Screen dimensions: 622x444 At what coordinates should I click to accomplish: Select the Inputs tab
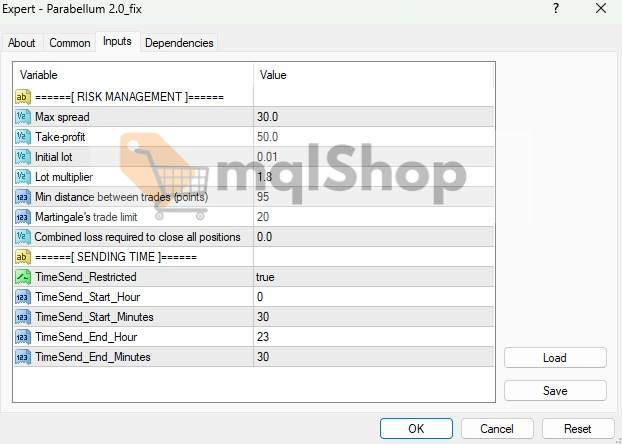117,41
